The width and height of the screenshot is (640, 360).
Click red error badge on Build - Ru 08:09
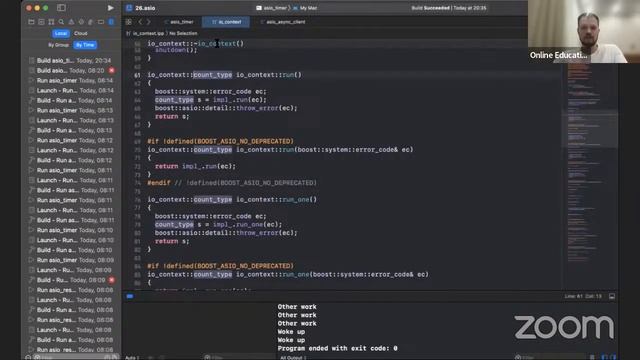tap(111, 280)
